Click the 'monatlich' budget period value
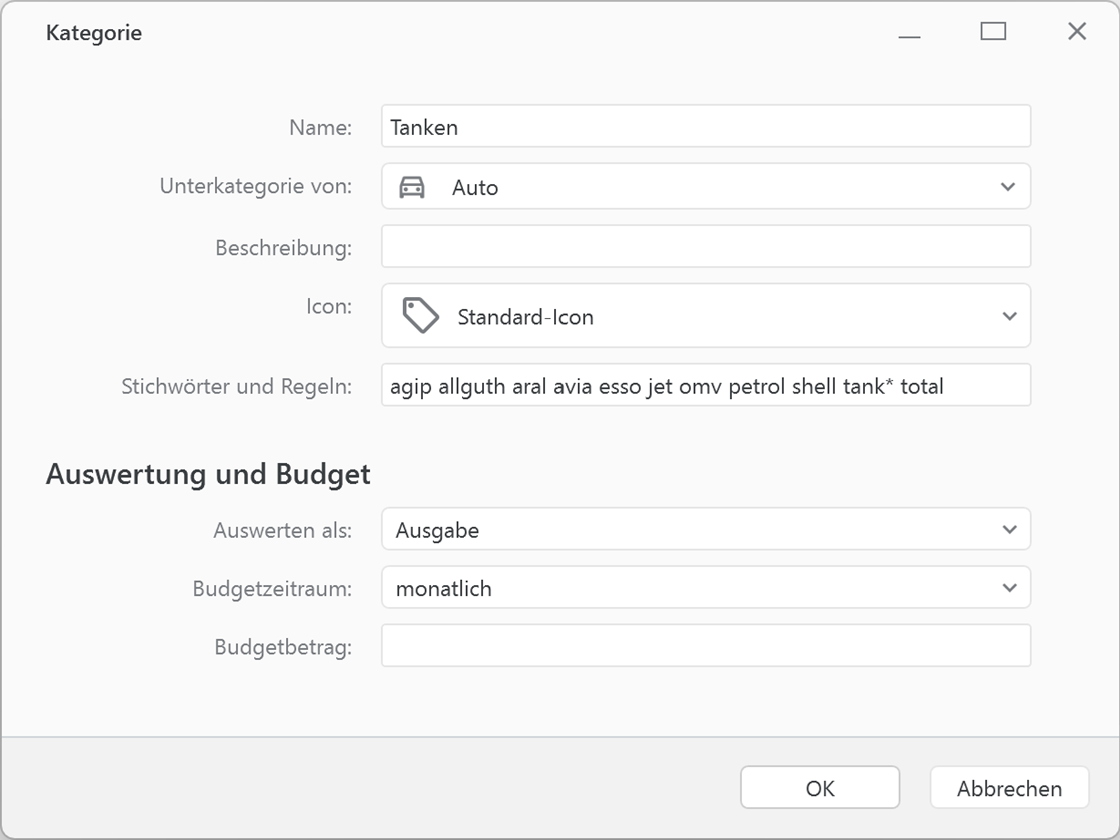 [443, 589]
